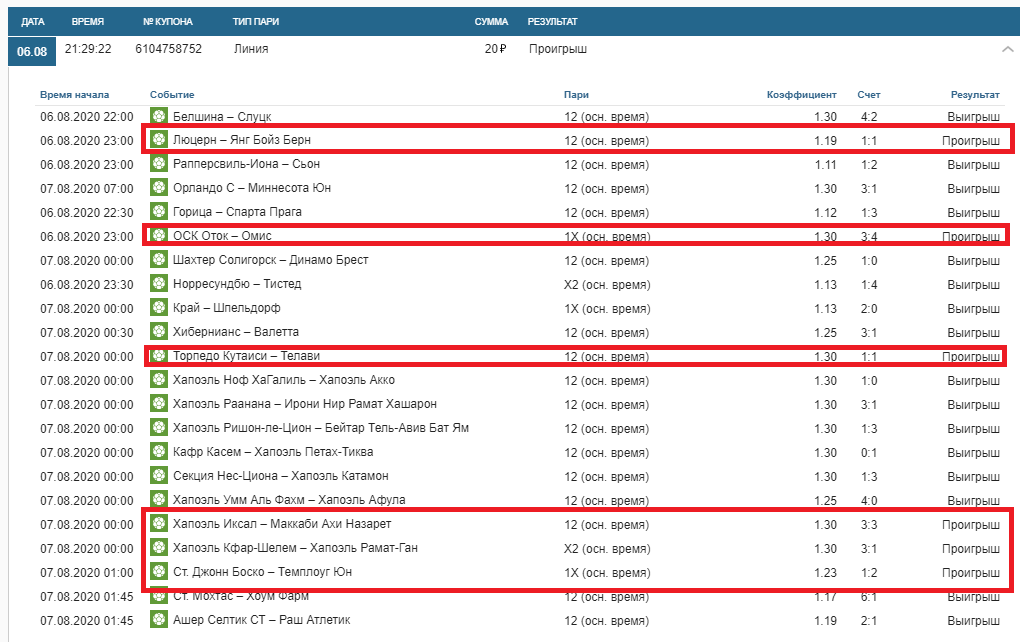Click the Время начала column heading
Viewport: 1020px width, 642px height.
75,94
